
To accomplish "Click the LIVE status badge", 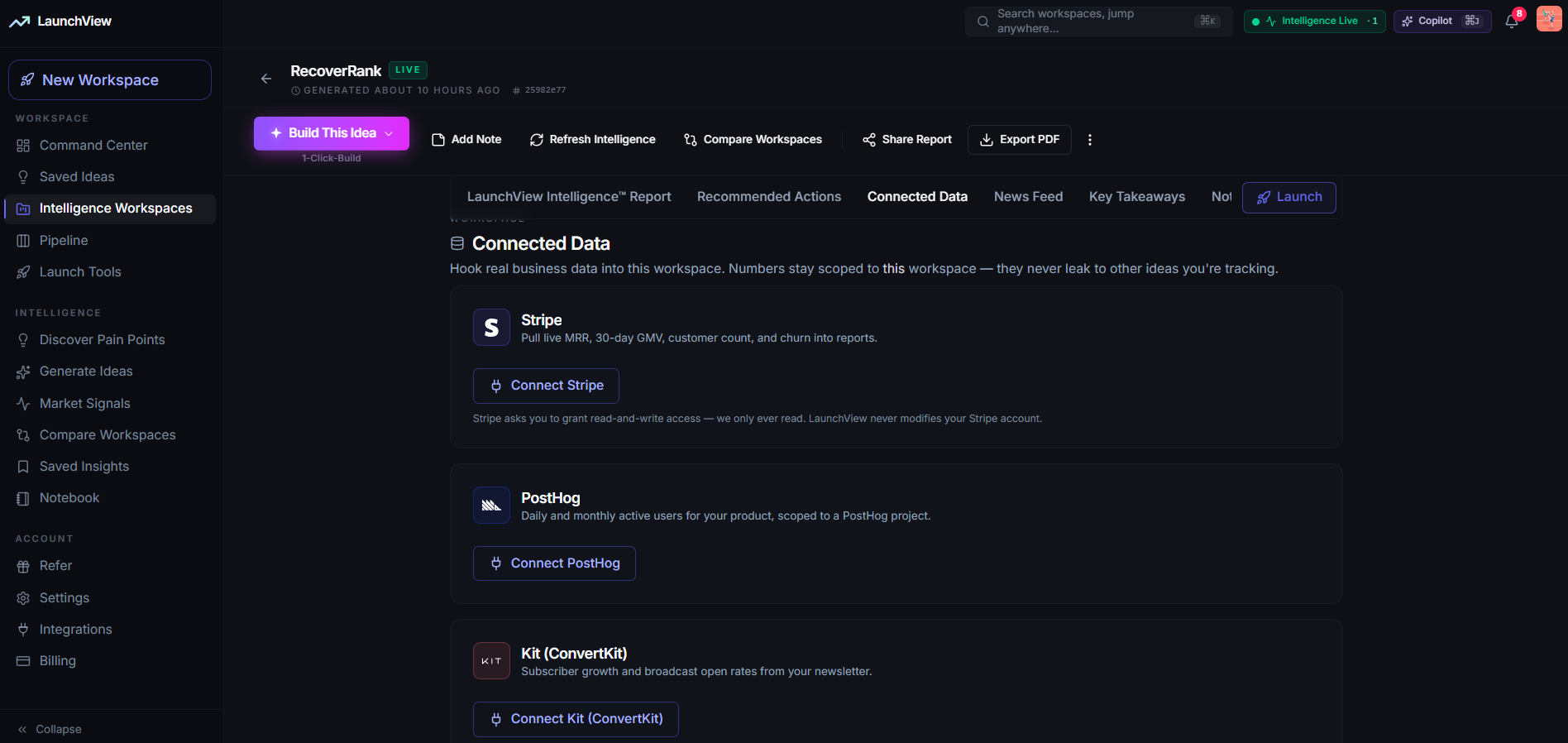I will click(x=408, y=70).
